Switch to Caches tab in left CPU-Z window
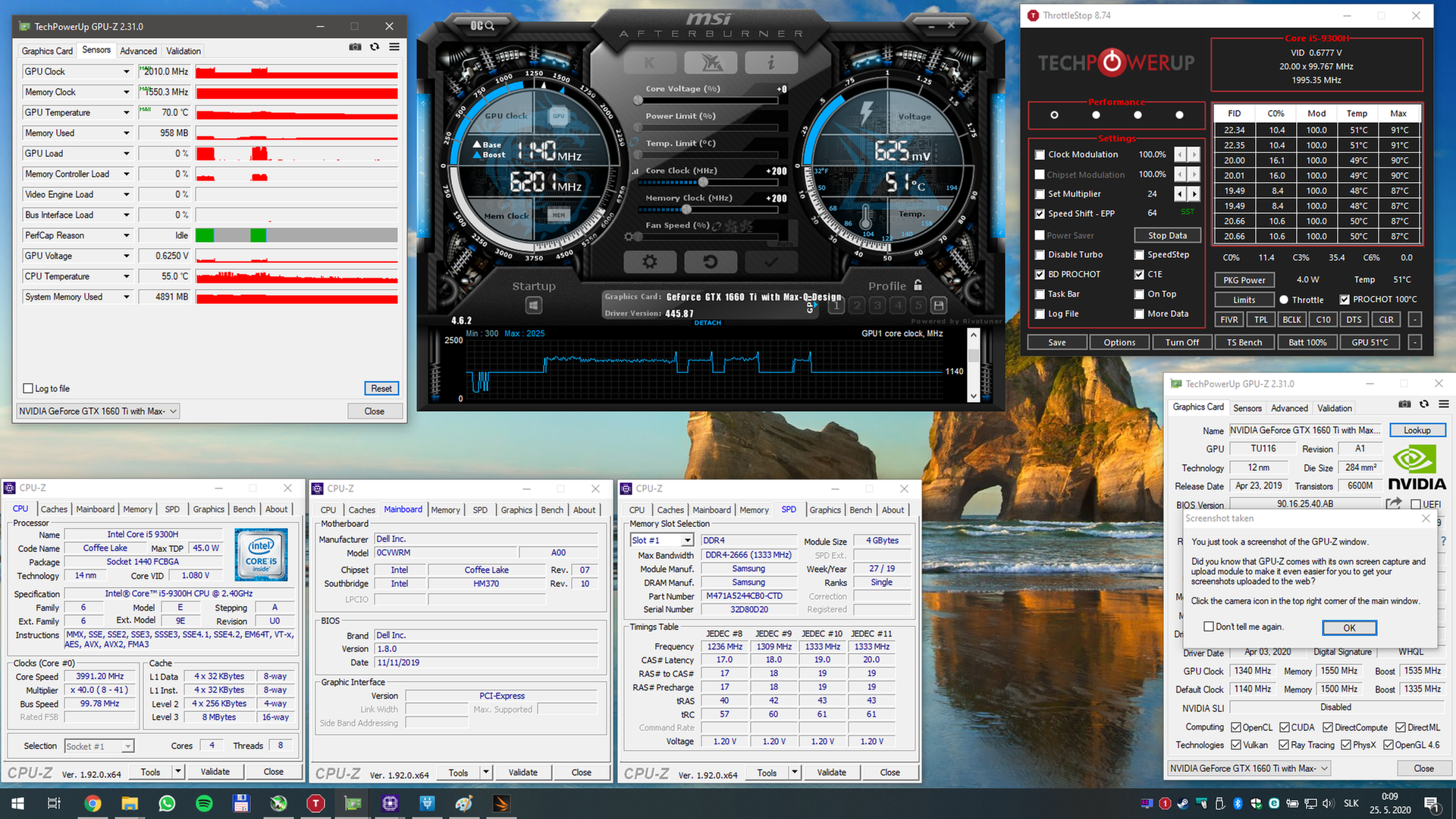The height and width of the screenshot is (819, 1456). [54, 510]
